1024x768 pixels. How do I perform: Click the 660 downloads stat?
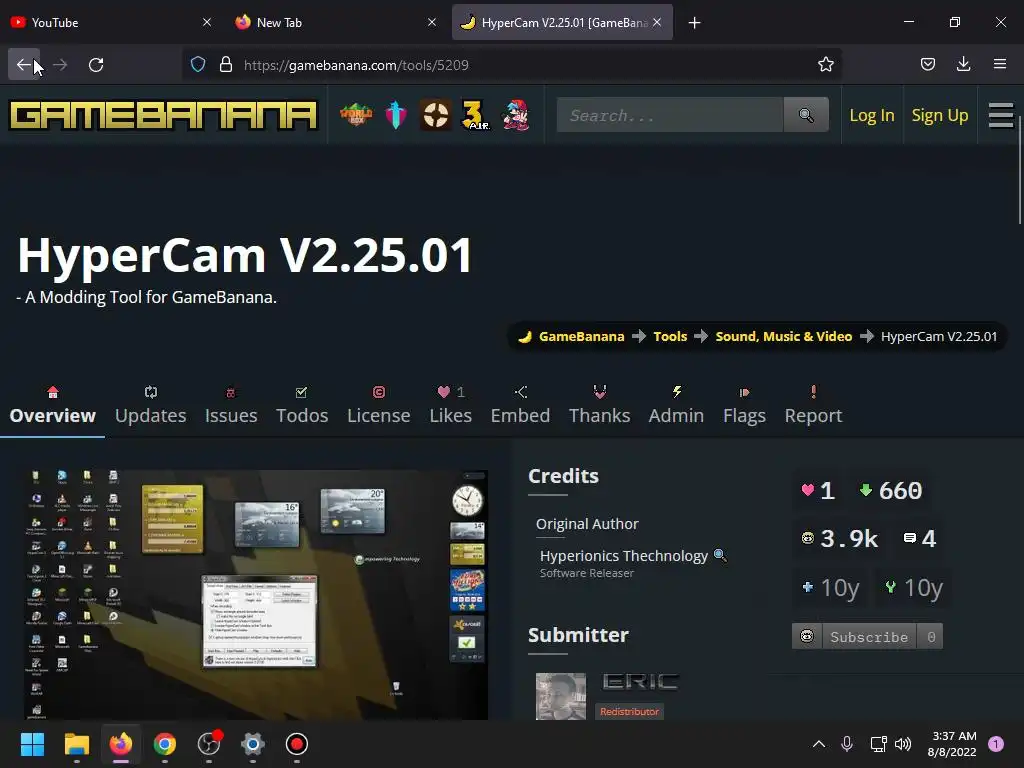(891, 490)
